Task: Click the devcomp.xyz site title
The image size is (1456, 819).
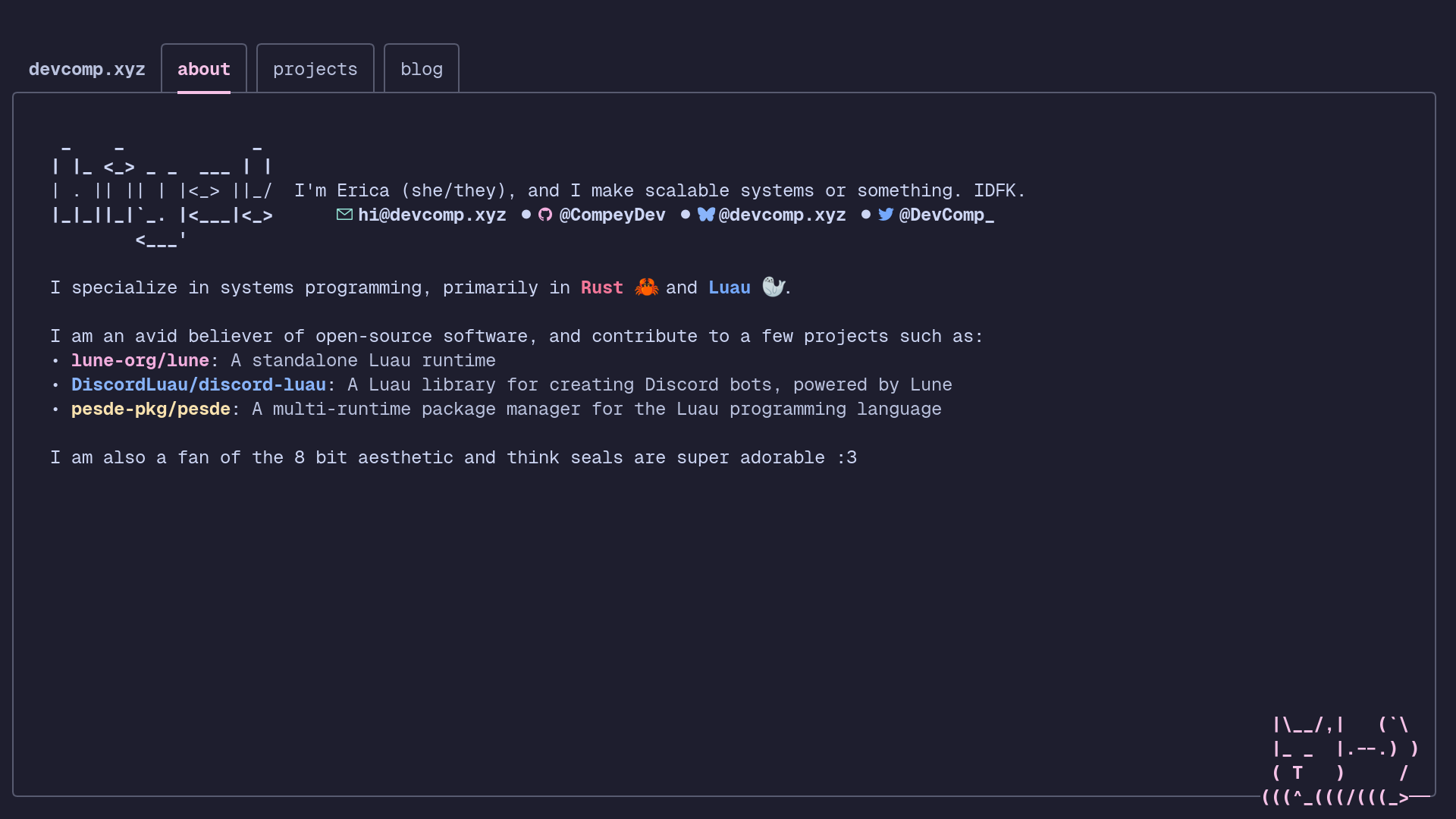Action: click(87, 69)
